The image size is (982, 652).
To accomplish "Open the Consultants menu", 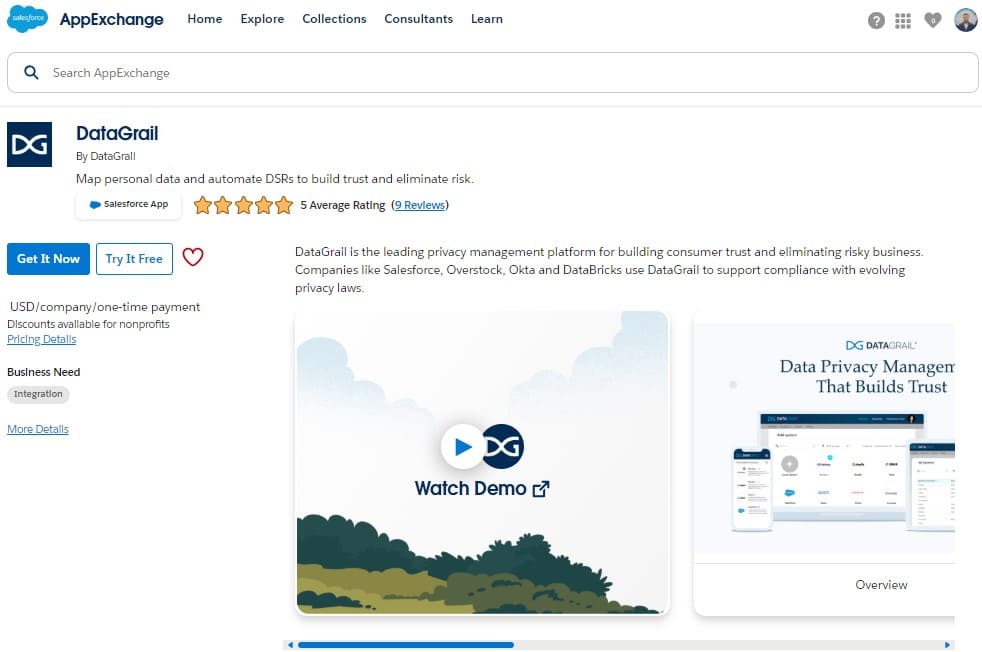I will (x=418, y=19).
